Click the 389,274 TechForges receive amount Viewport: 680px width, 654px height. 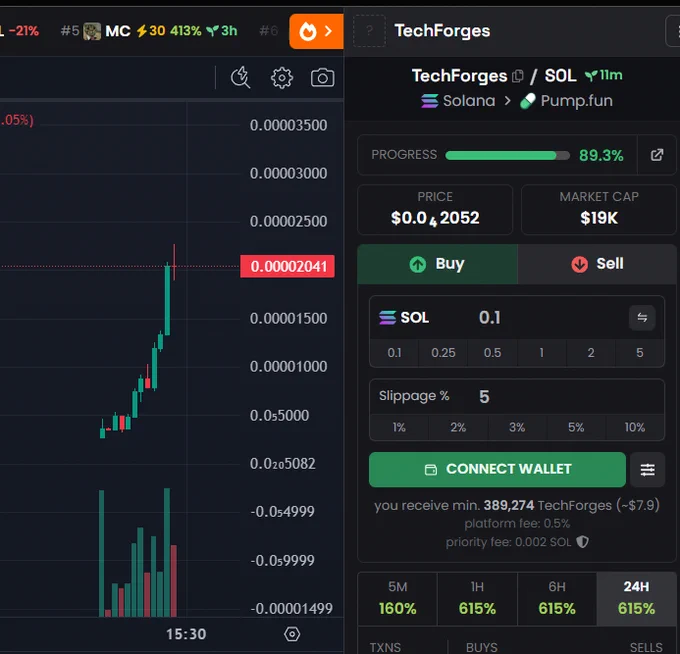point(509,505)
